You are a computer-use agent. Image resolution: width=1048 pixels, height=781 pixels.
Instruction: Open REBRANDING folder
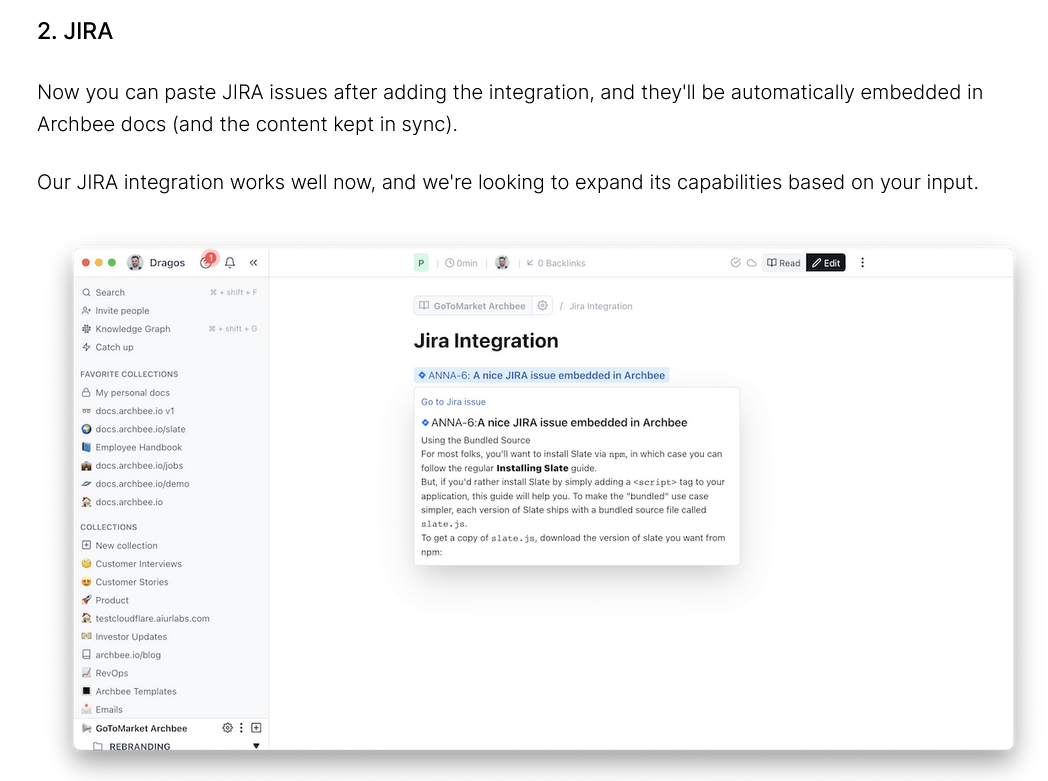click(140, 746)
